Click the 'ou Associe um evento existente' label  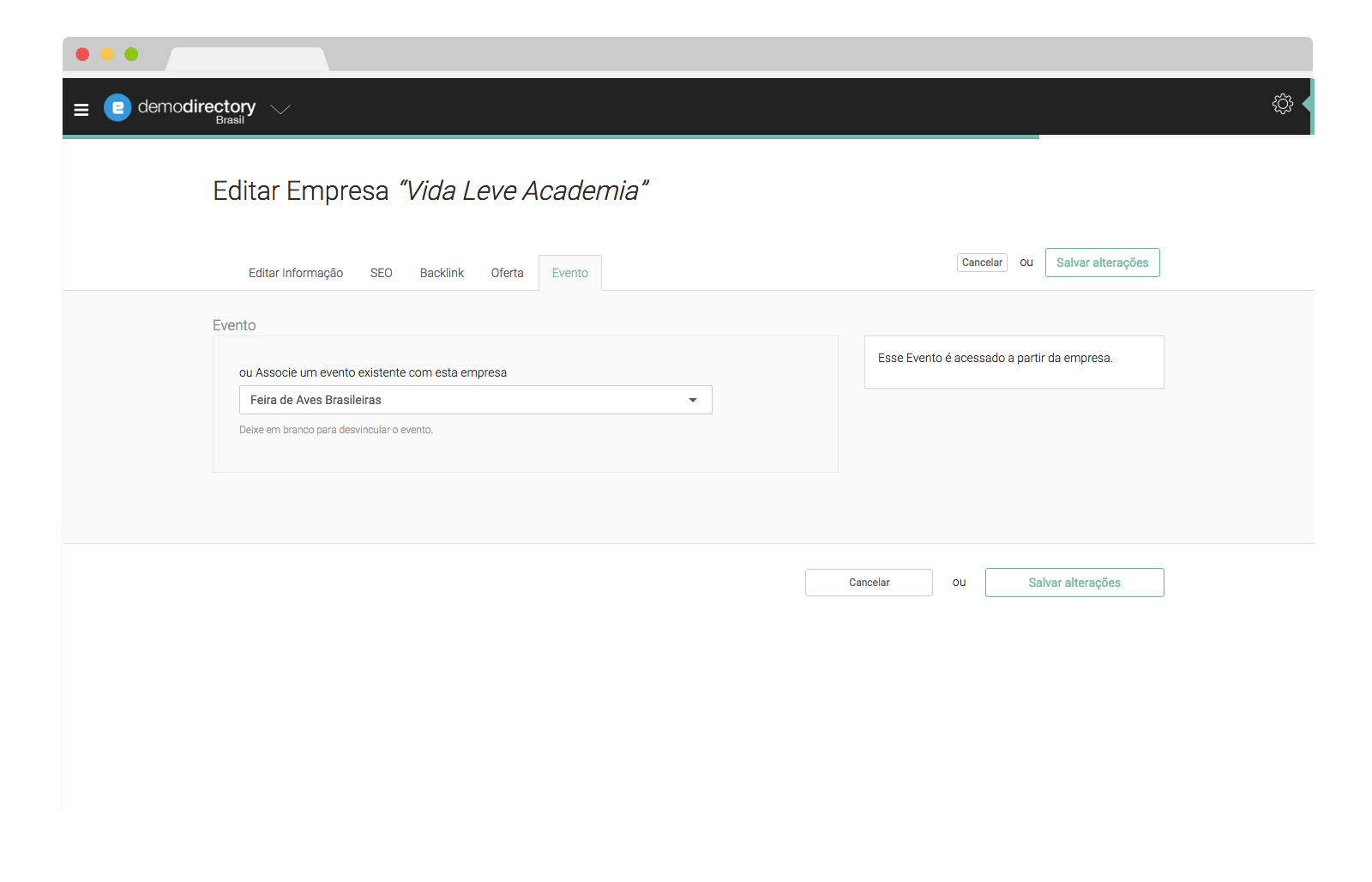[373, 372]
